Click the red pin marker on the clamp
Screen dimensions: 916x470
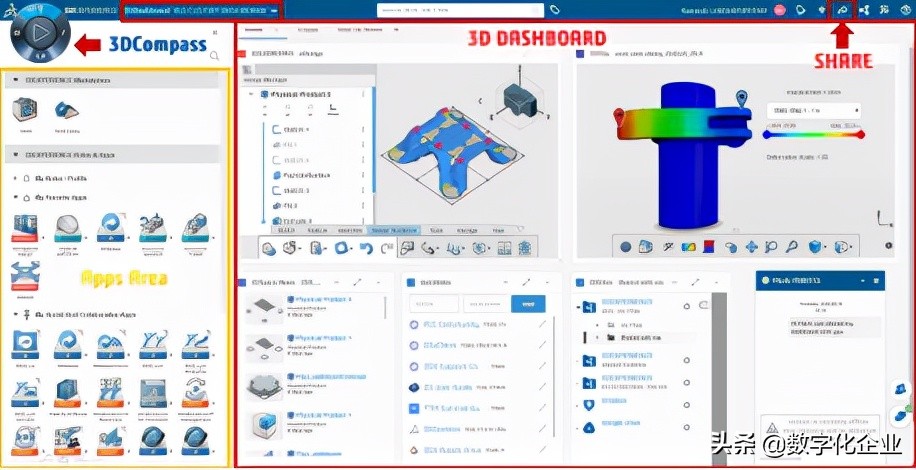point(619,117)
